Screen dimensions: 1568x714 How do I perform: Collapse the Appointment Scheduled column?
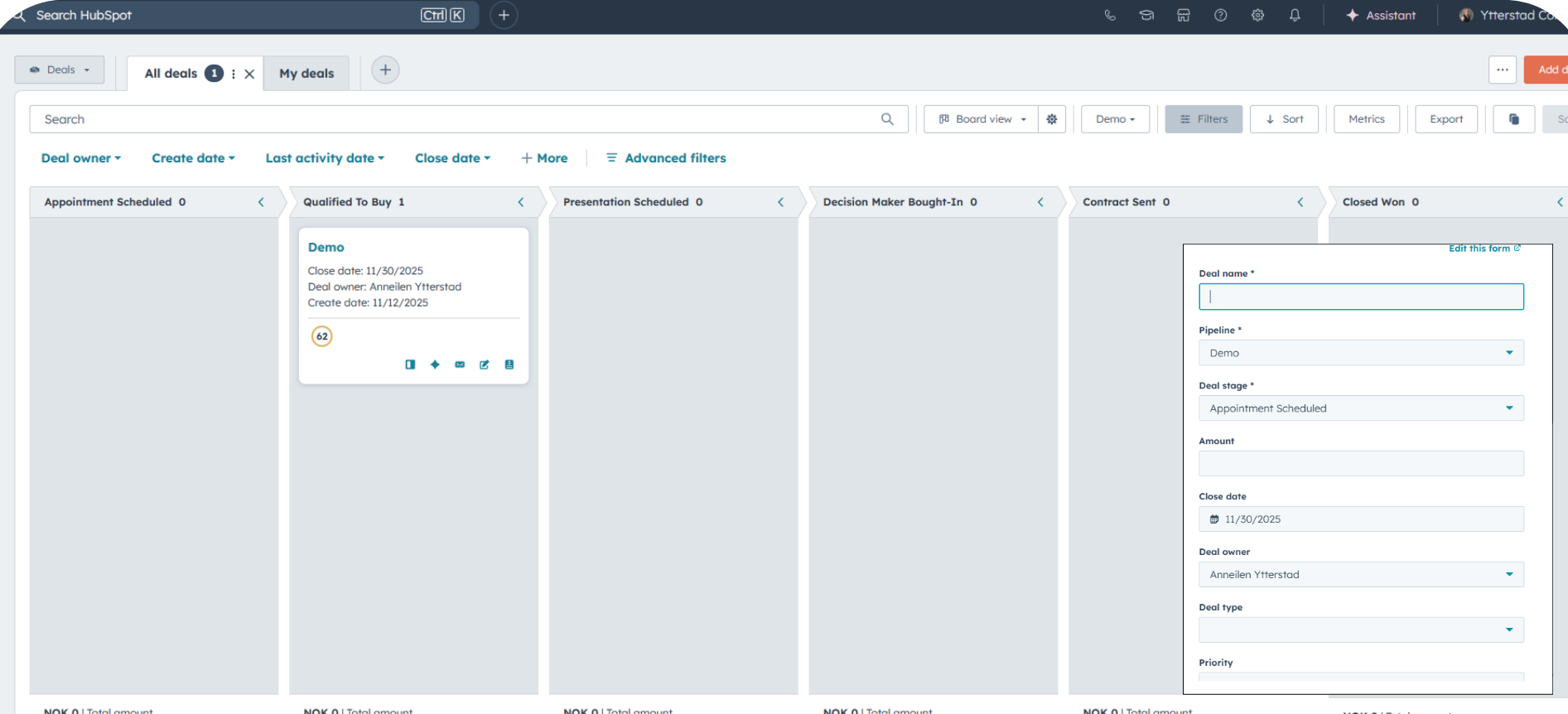[261, 202]
